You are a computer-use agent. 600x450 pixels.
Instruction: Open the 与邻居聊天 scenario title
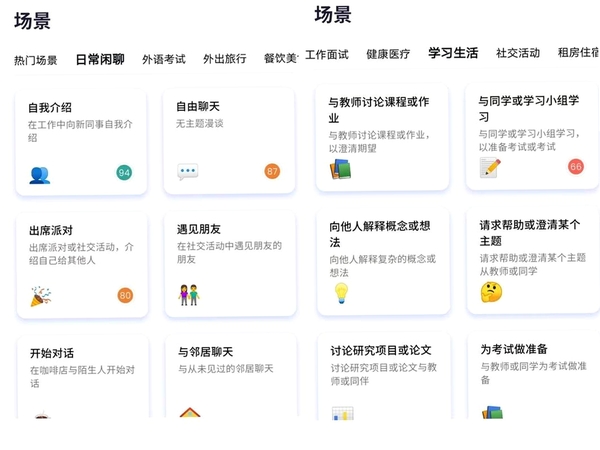coord(205,352)
